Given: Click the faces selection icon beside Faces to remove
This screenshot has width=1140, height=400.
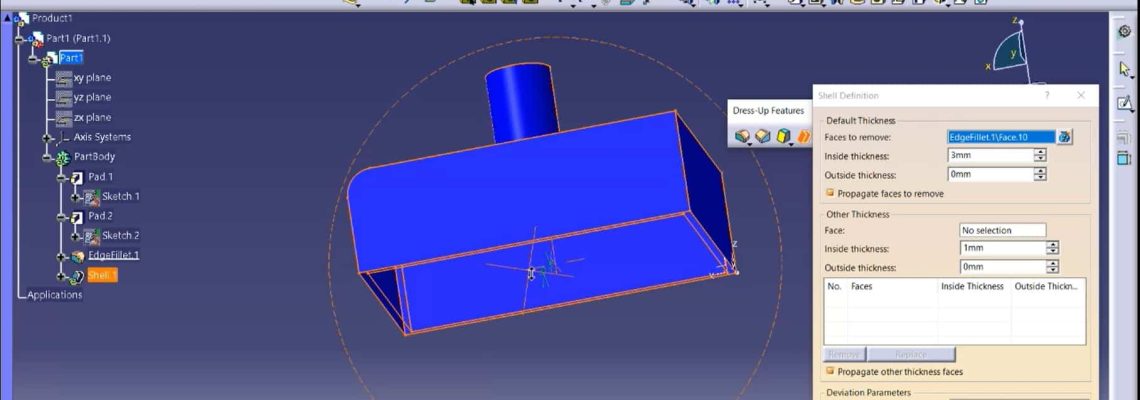Looking at the screenshot, I should tap(1064, 137).
